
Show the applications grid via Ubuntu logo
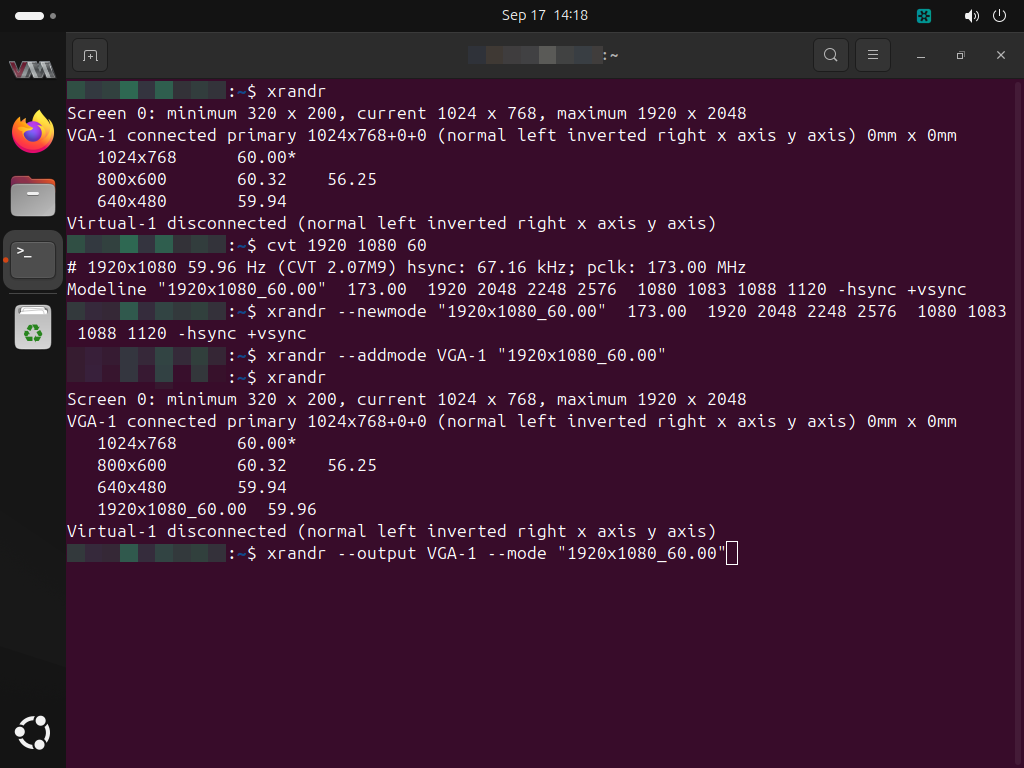(x=33, y=733)
